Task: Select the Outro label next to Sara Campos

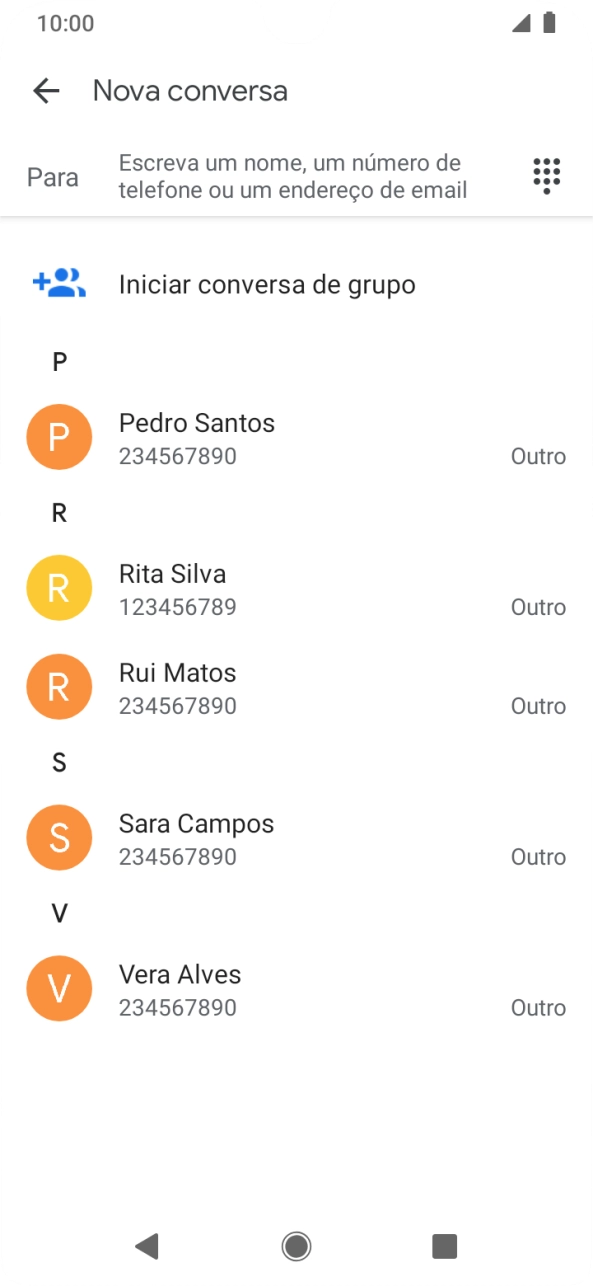Action: pyautogui.click(x=538, y=856)
